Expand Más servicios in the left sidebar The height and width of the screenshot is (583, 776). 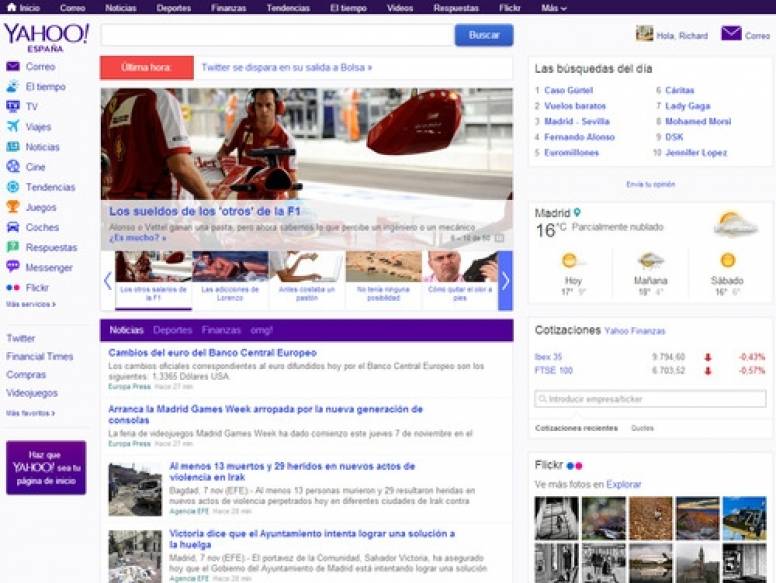pos(30,304)
